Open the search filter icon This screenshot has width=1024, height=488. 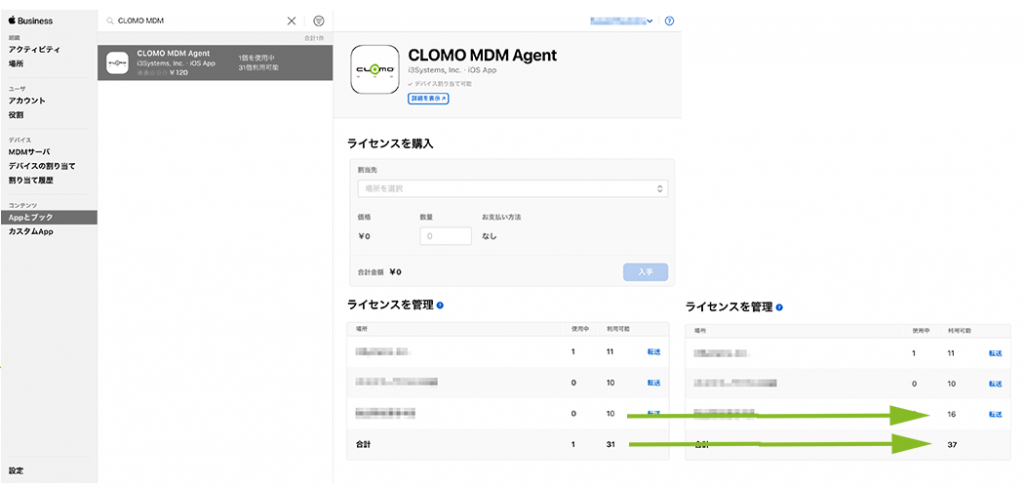(319, 21)
